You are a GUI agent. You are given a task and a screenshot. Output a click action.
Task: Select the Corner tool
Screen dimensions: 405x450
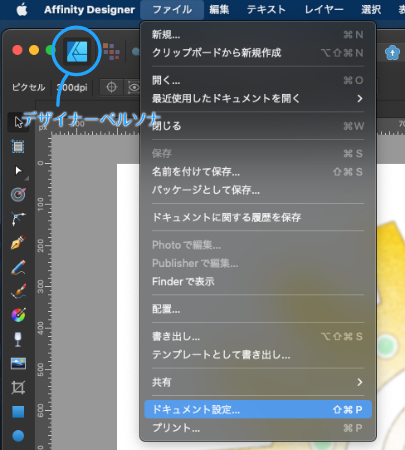click(x=18, y=219)
